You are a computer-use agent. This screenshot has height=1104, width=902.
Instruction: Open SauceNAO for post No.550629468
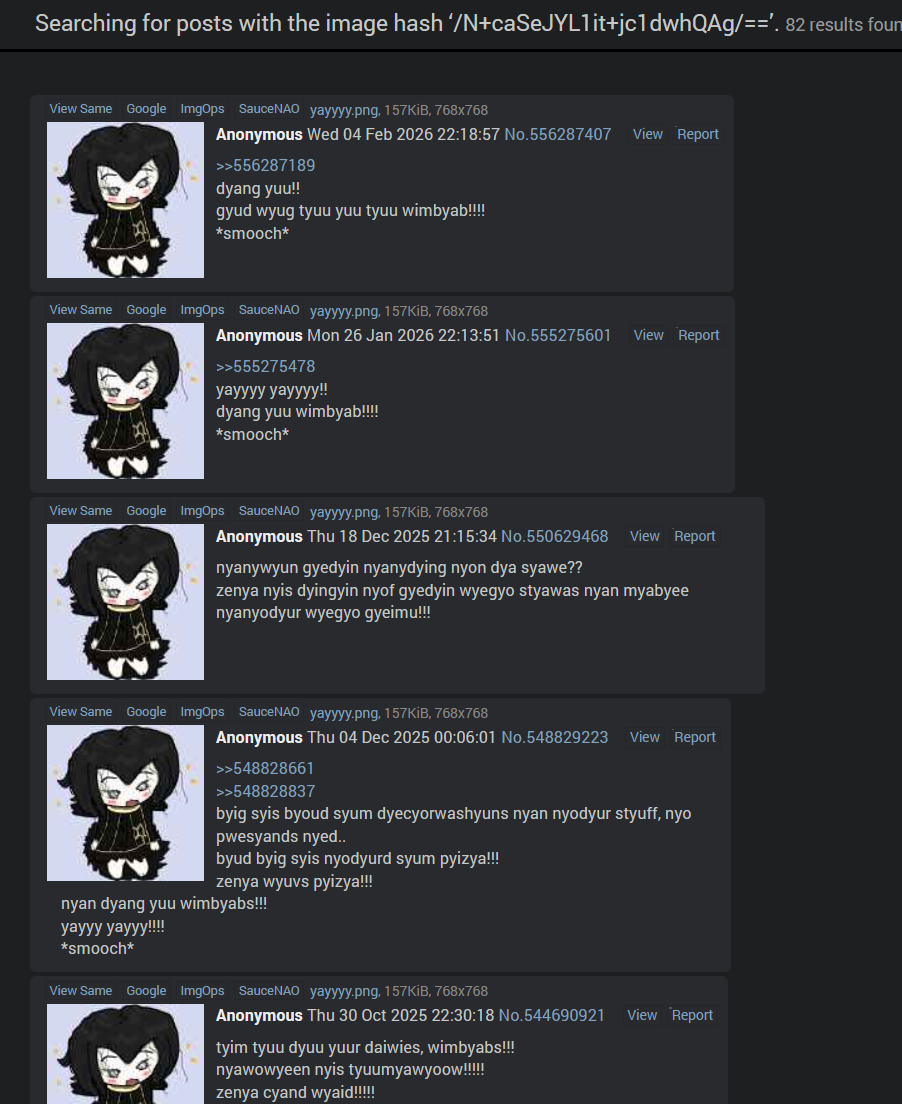click(269, 511)
